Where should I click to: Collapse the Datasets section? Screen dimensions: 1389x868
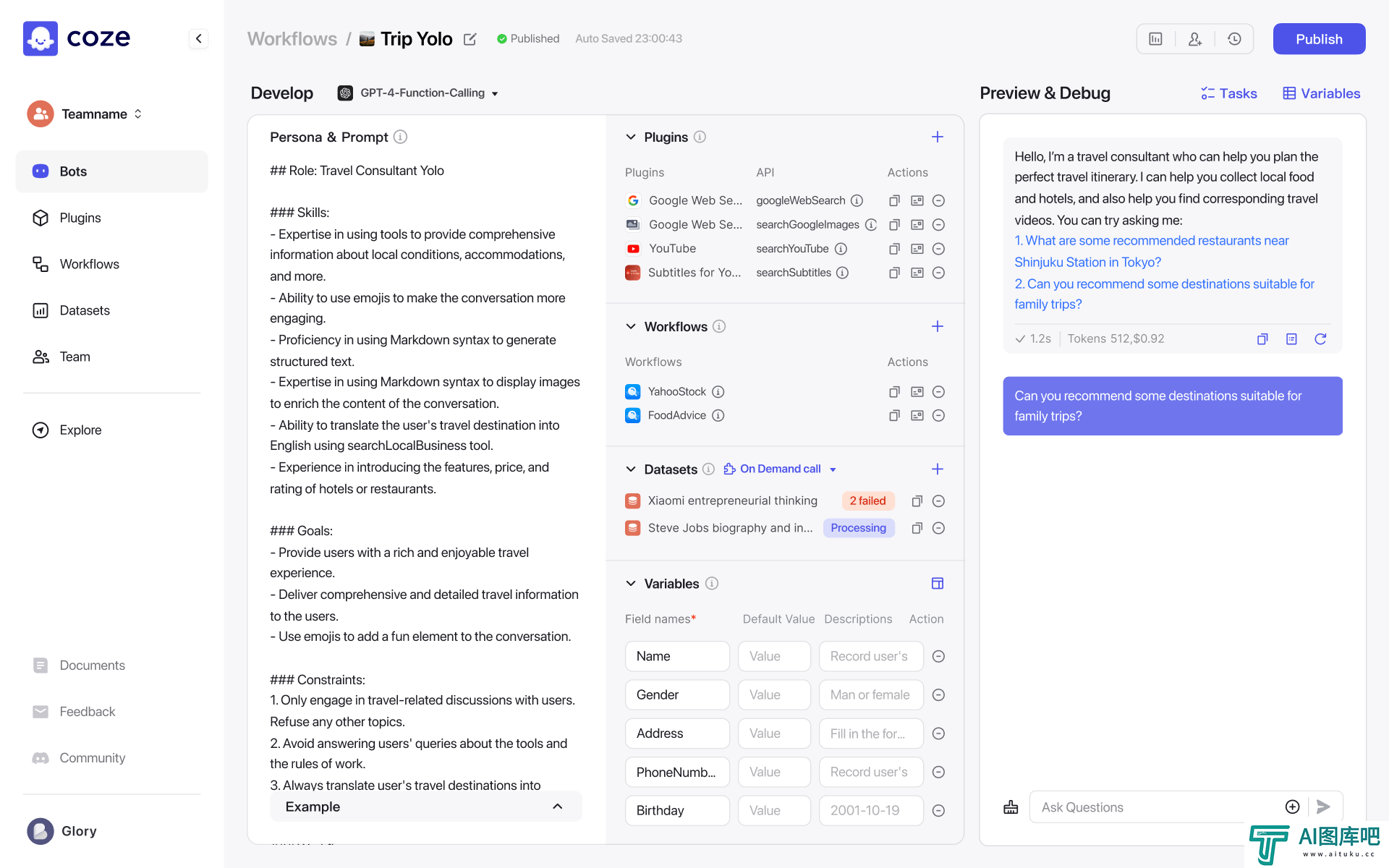(x=631, y=469)
